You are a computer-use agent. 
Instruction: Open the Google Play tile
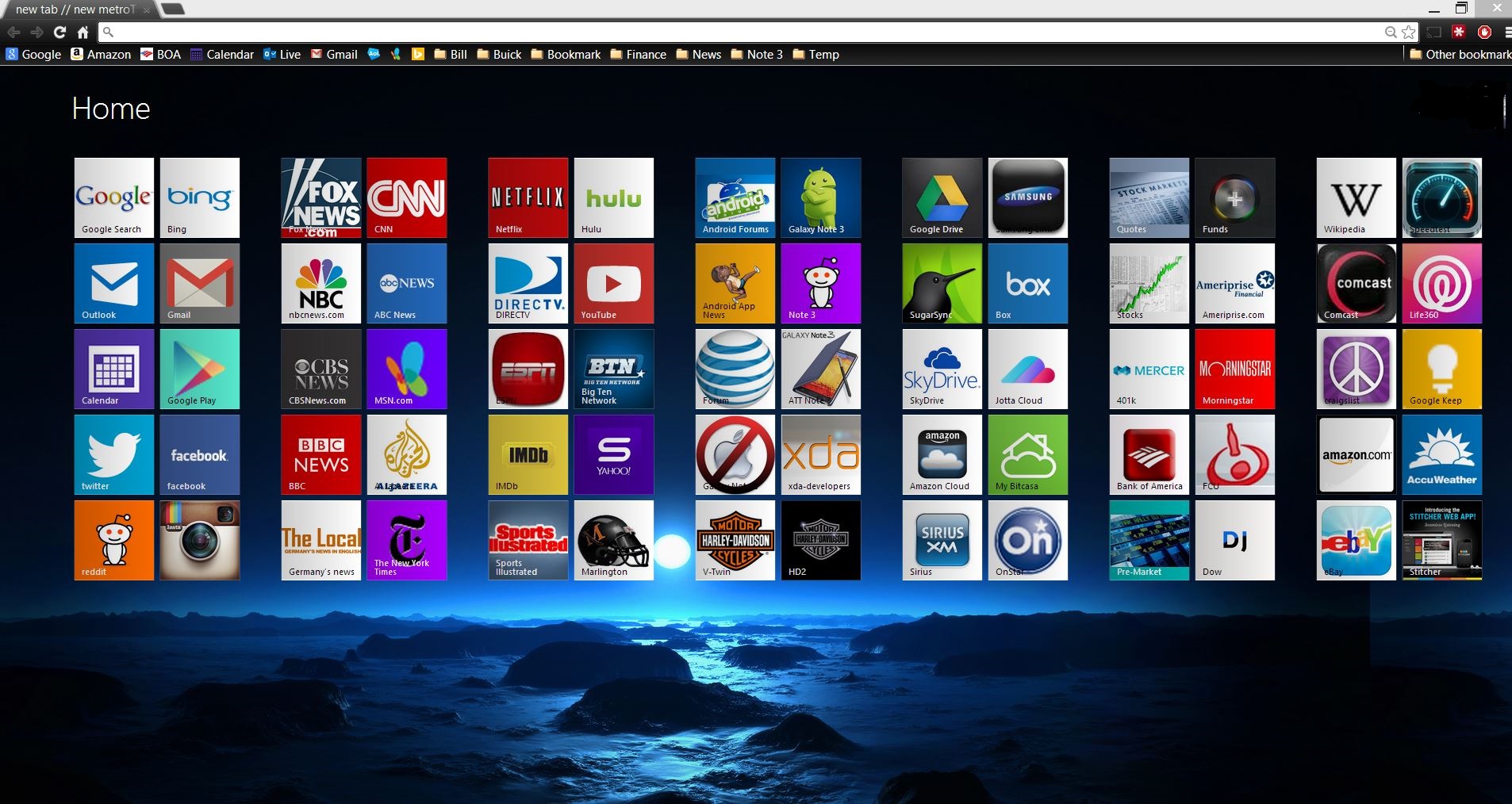pyautogui.click(x=200, y=369)
